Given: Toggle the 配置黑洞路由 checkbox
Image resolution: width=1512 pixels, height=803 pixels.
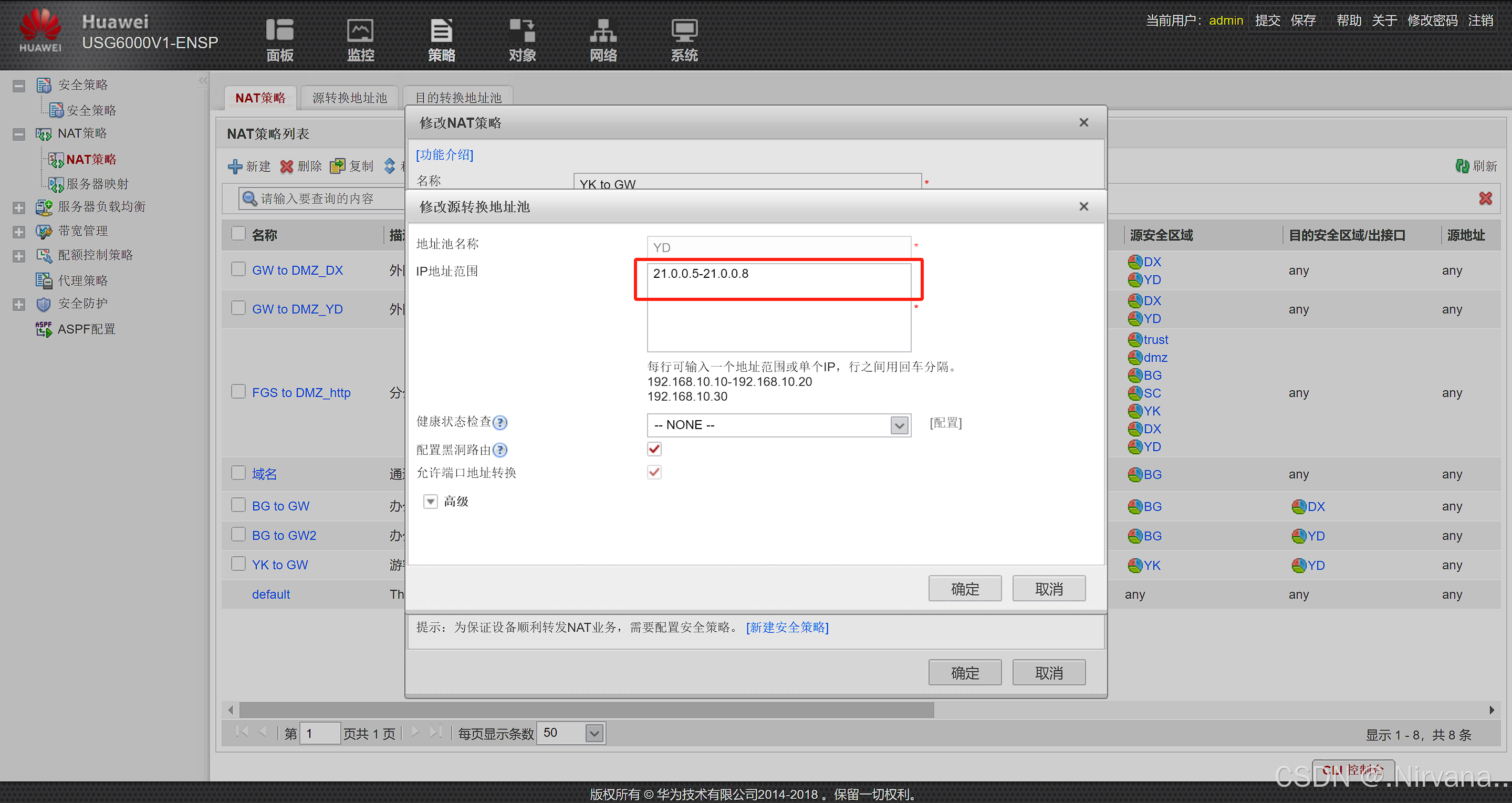Looking at the screenshot, I should (x=654, y=450).
